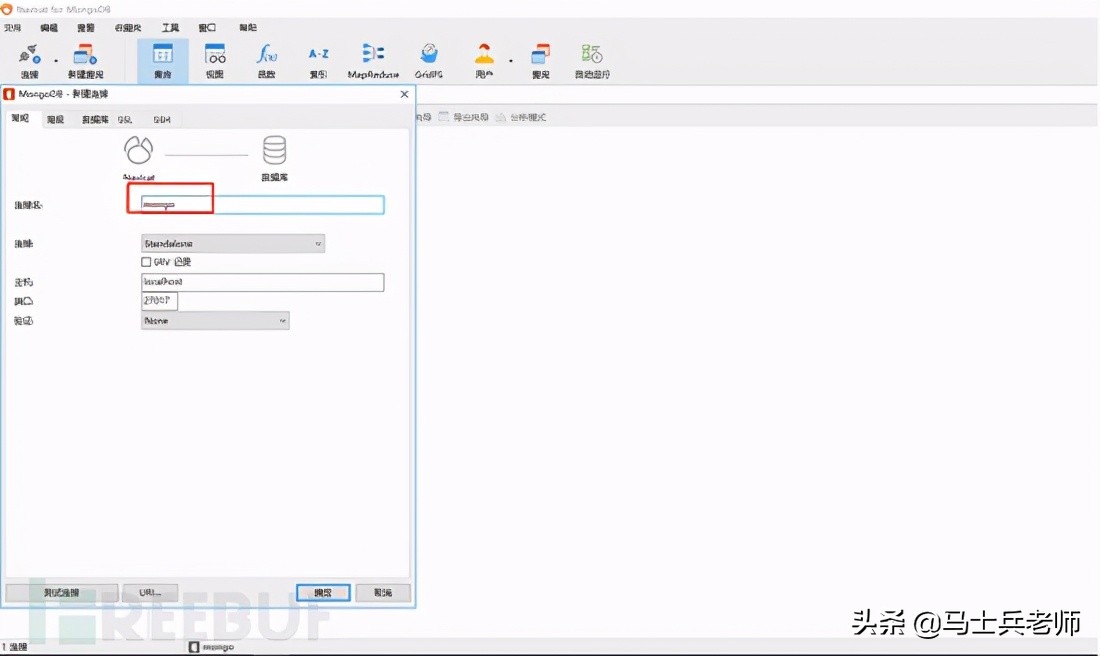Image resolution: width=1100 pixels, height=656 pixels.
Task: Open the Standalone connection type dropdown
Action: 233,243
